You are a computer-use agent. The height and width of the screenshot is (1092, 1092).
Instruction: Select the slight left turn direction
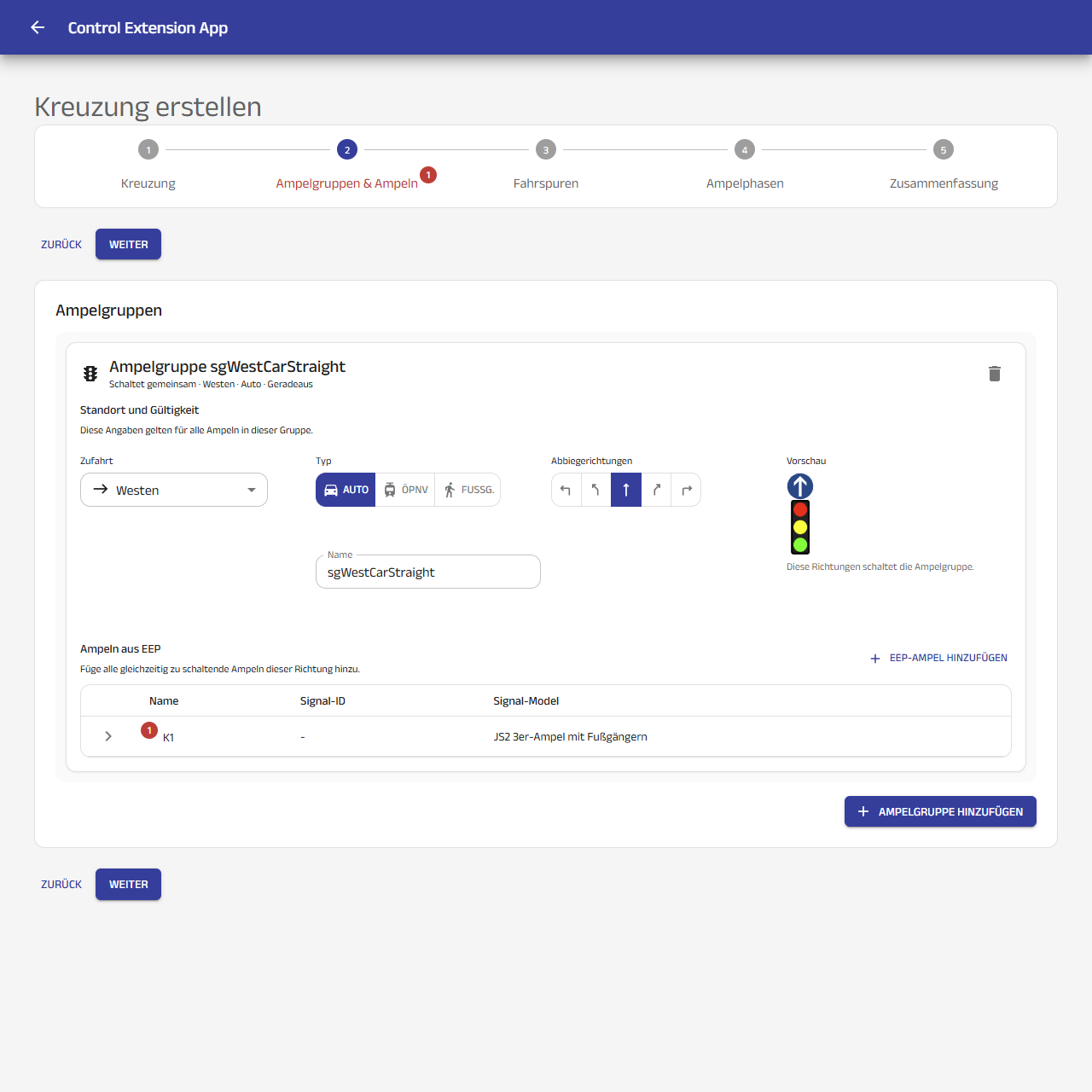pyautogui.click(x=595, y=490)
